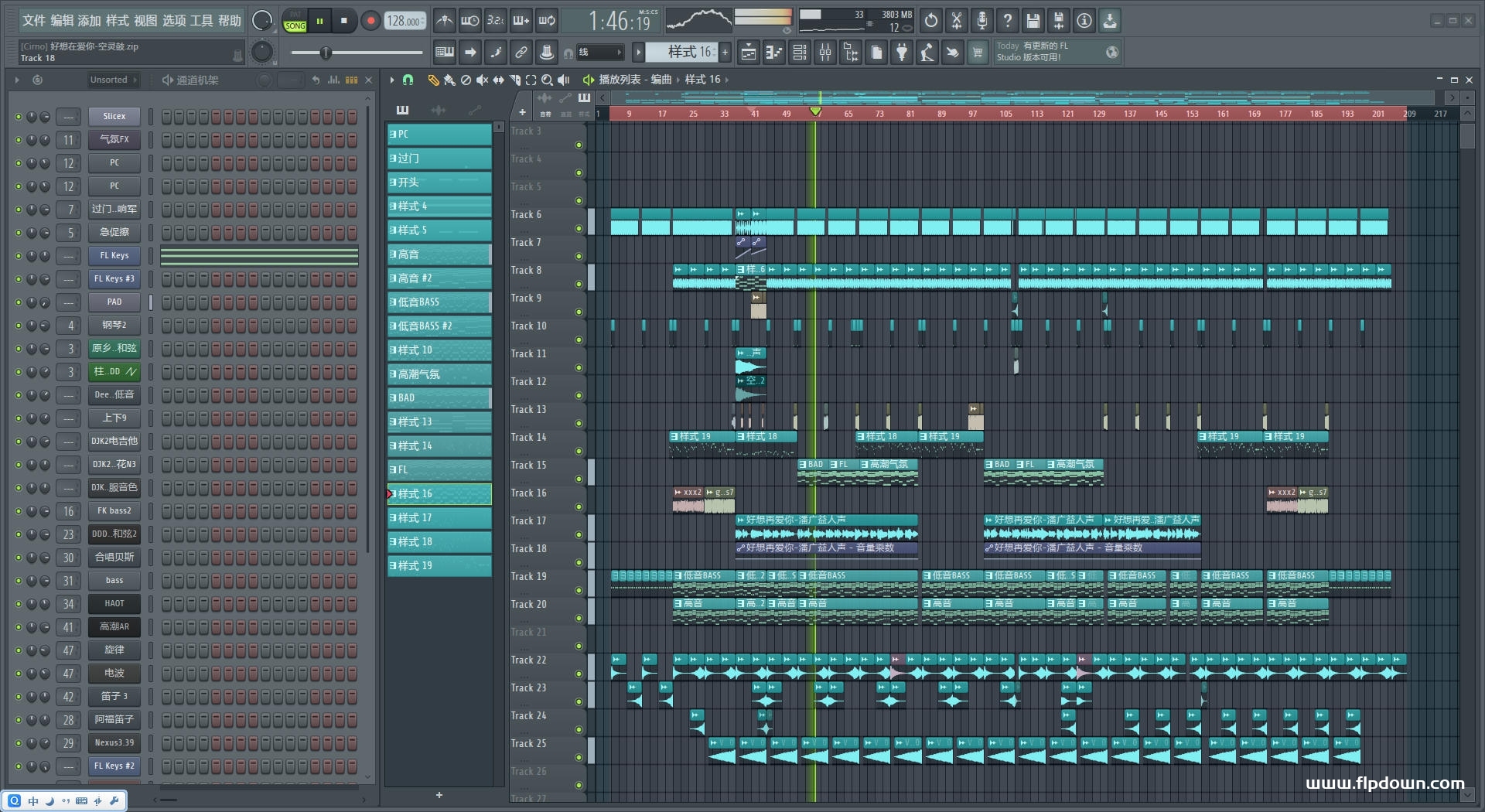Open the 文件 menu

coord(33,21)
